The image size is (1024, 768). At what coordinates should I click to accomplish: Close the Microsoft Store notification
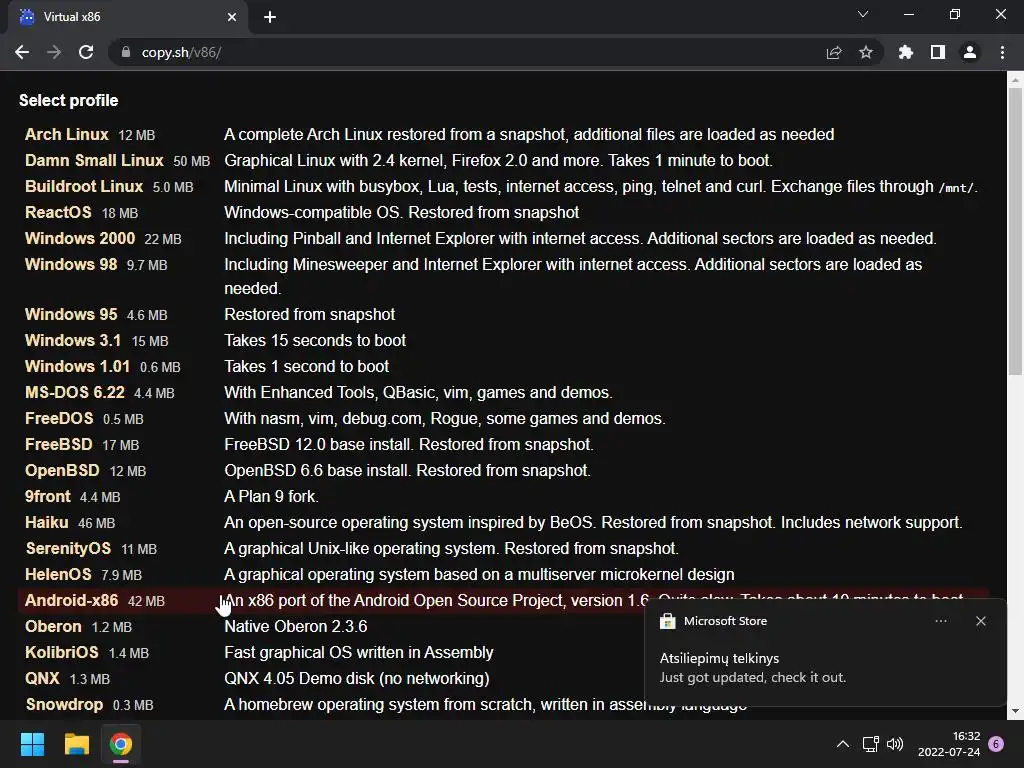click(980, 621)
